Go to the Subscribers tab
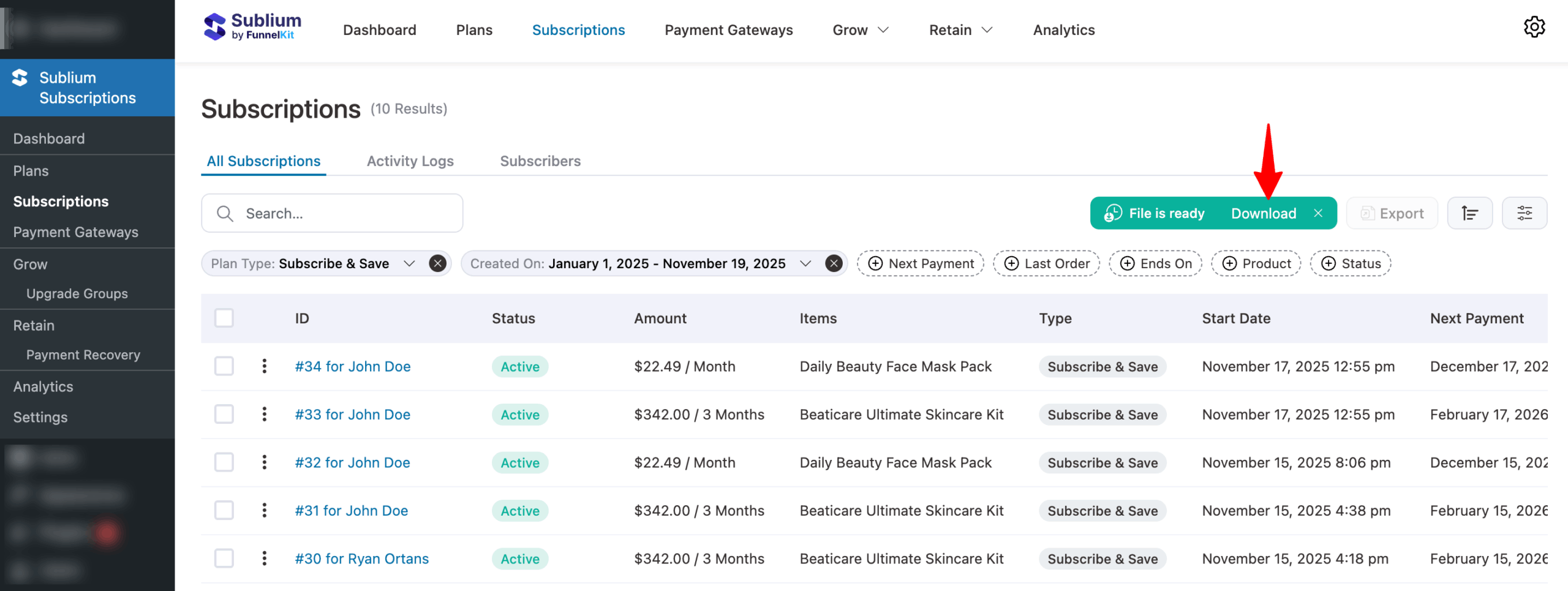The image size is (1568, 591). tap(540, 161)
